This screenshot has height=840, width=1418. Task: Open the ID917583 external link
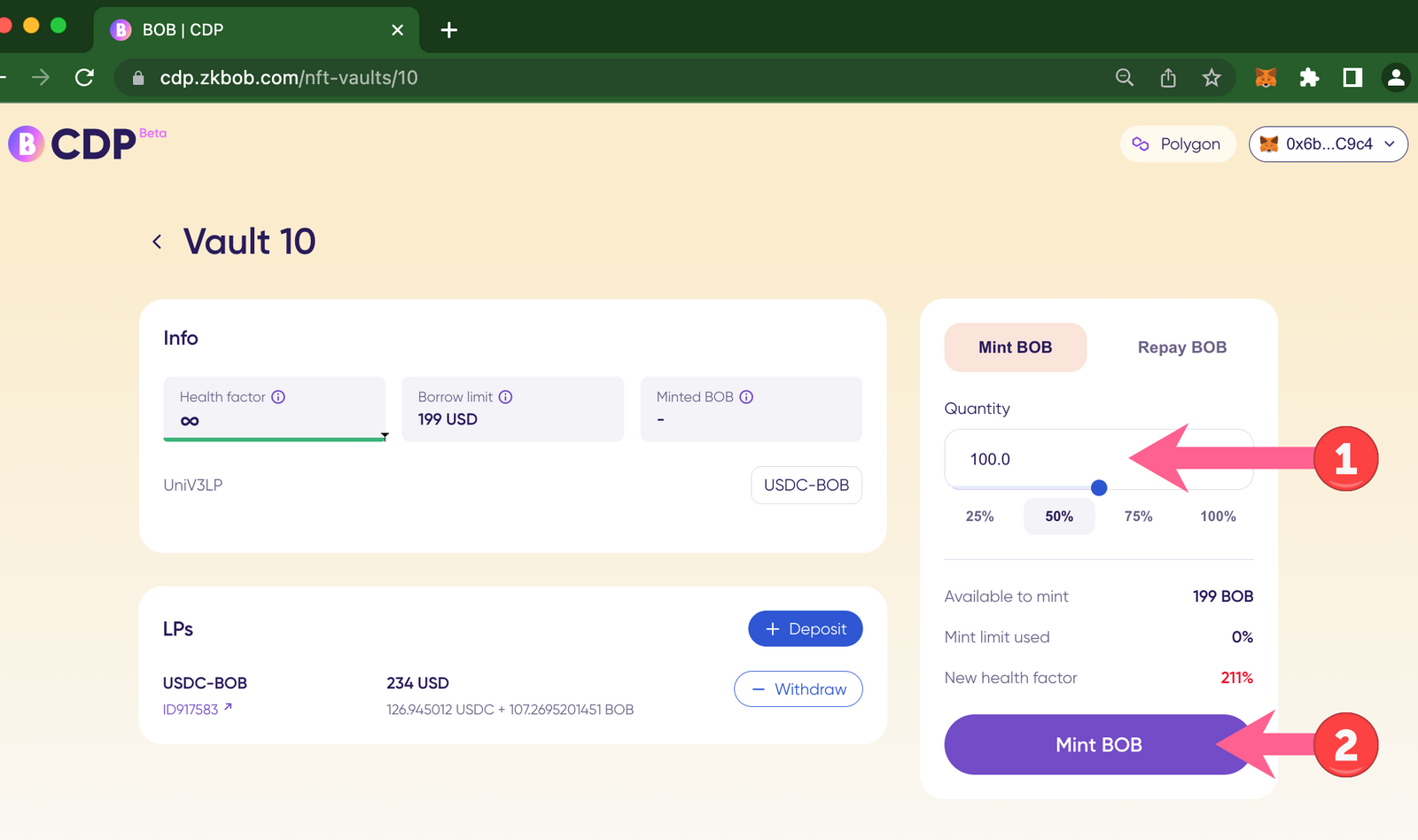tap(198, 709)
